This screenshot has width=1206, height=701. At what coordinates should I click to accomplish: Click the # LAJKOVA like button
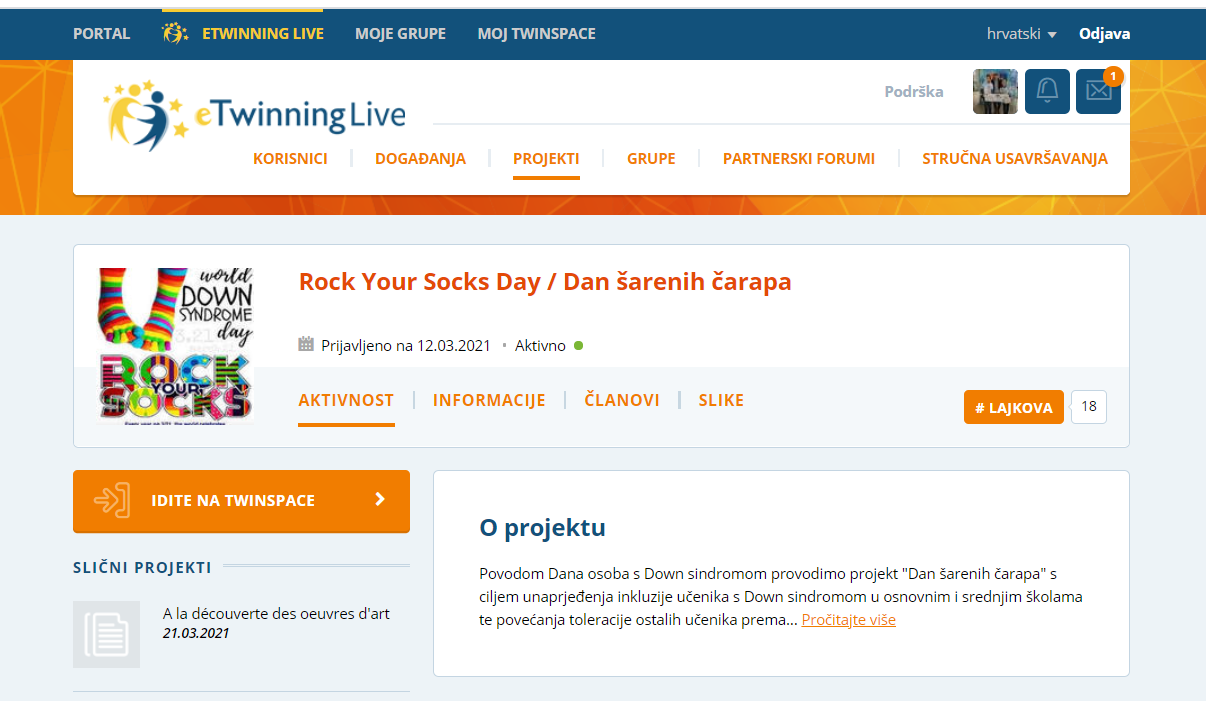click(x=1014, y=407)
